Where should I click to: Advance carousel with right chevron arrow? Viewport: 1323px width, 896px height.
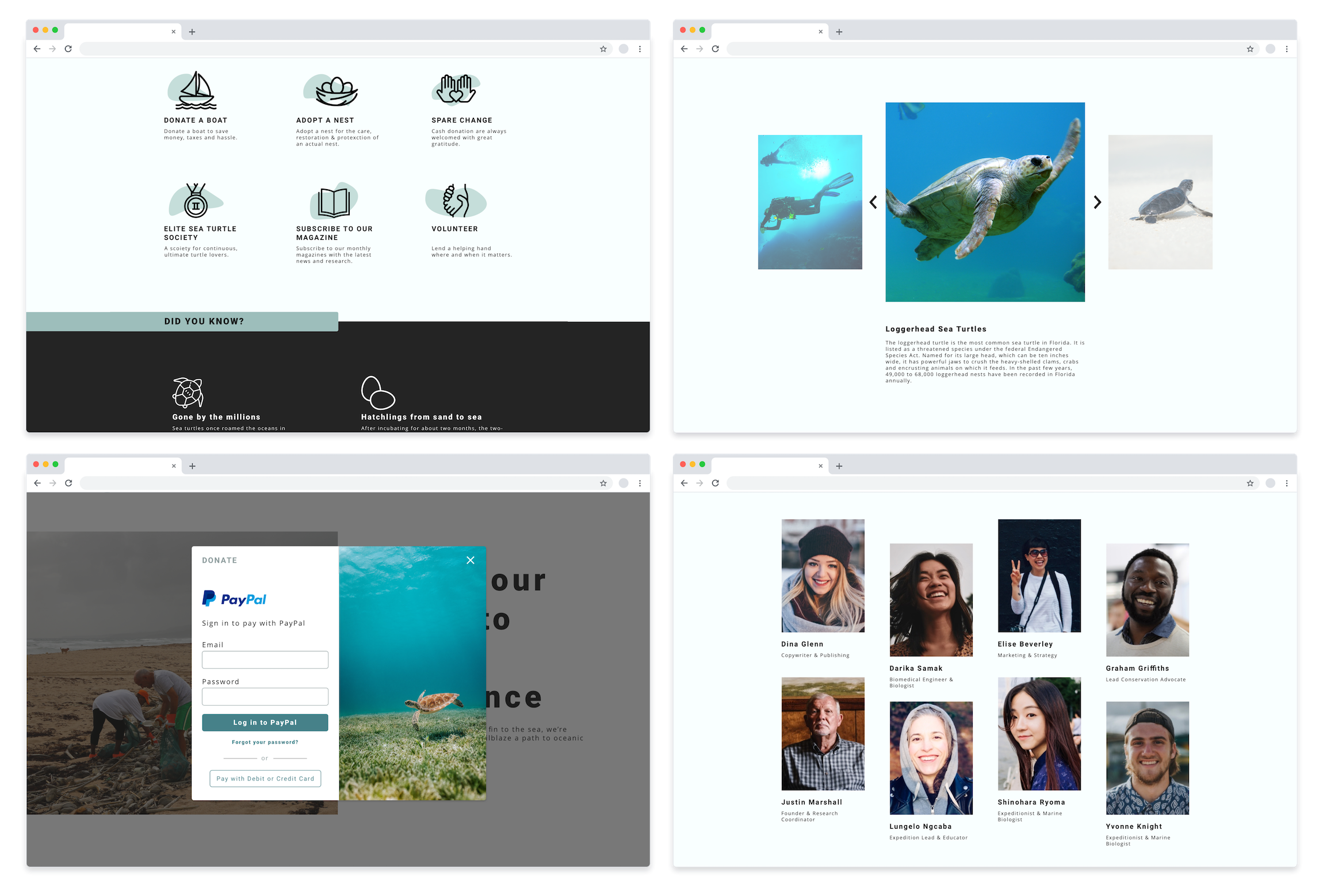pyautogui.click(x=1097, y=202)
